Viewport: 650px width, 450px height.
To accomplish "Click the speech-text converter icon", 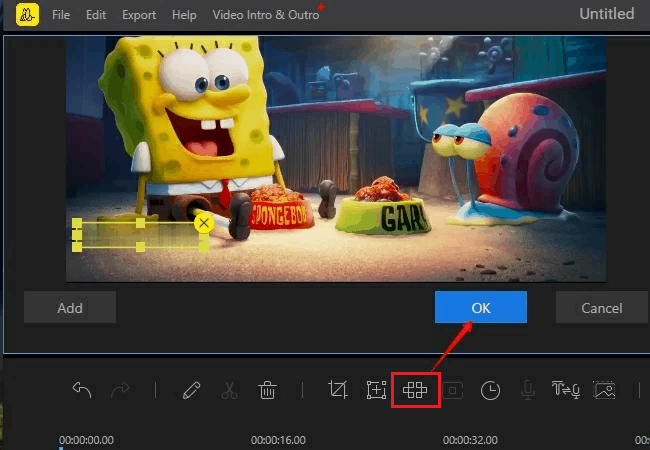I will pos(565,390).
